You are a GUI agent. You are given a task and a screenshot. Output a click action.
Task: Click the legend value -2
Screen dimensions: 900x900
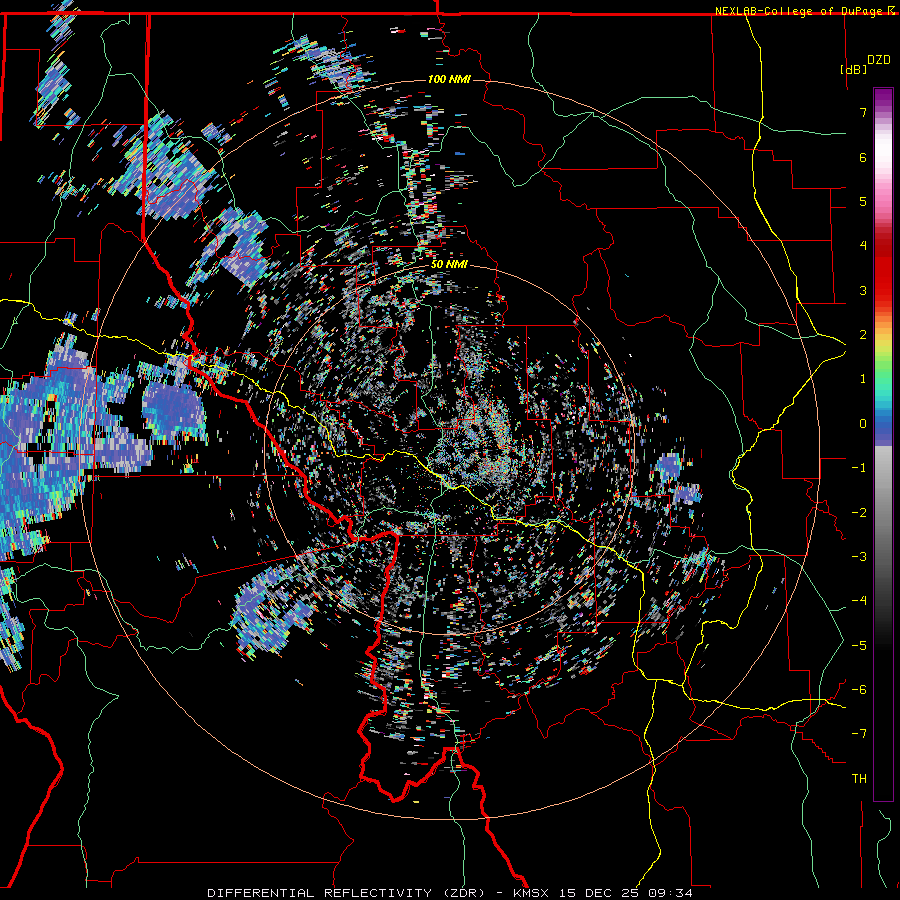click(x=859, y=513)
